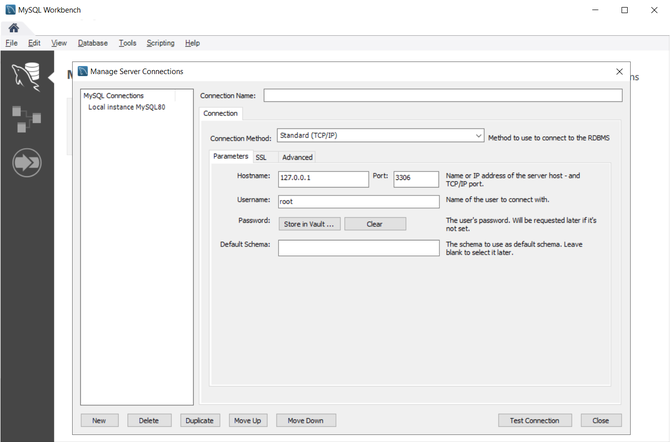The width and height of the screenshot is (670, 442).
Task: Open the Help menu
Action: click(192, 43)
